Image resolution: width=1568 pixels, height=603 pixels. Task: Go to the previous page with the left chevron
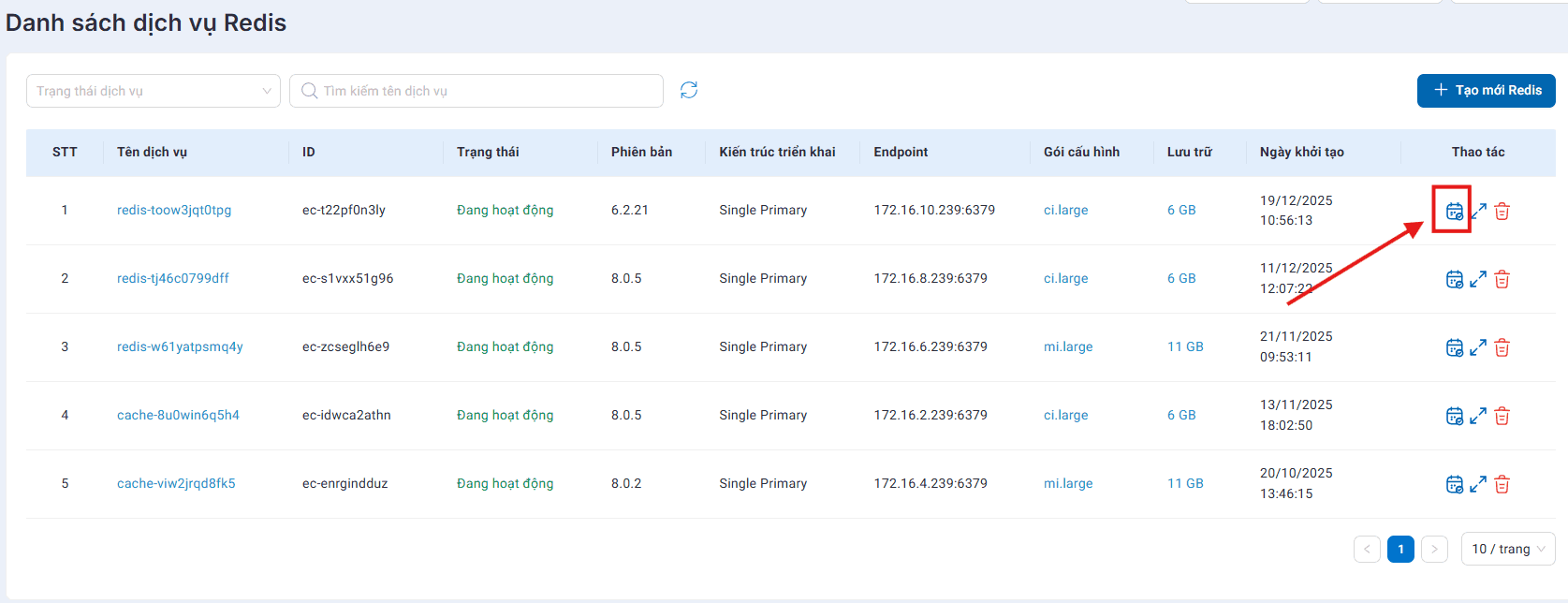(1367, 549)
